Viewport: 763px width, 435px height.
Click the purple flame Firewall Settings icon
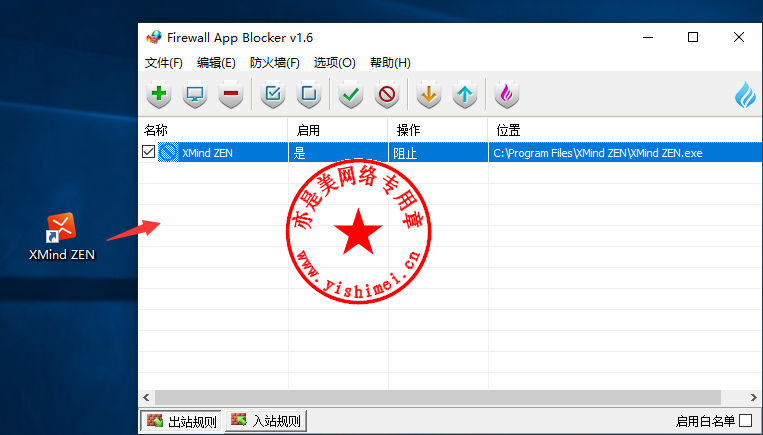[507, 94]
